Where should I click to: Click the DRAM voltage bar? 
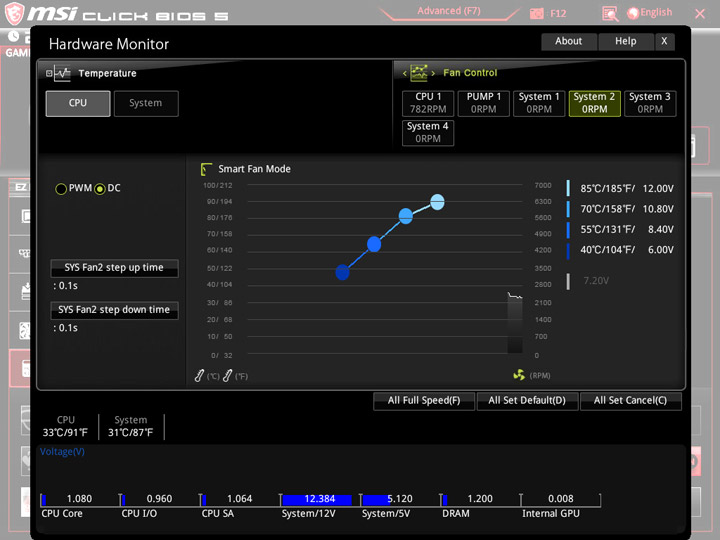click(x=480, y=499)
